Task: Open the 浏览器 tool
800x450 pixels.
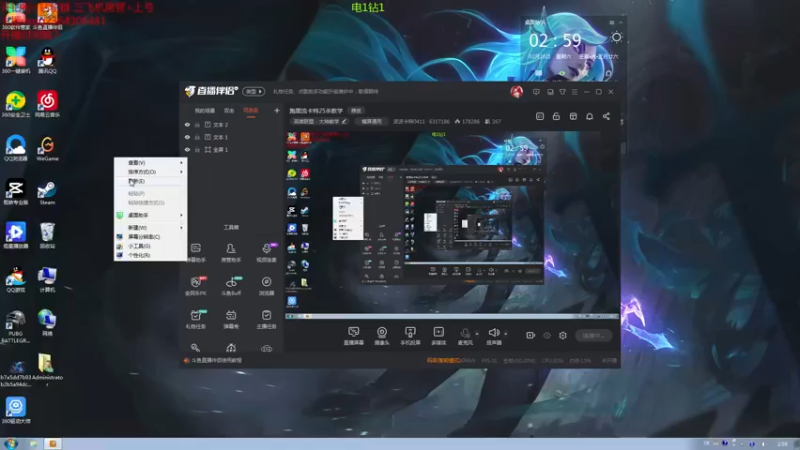Action: 266,286
